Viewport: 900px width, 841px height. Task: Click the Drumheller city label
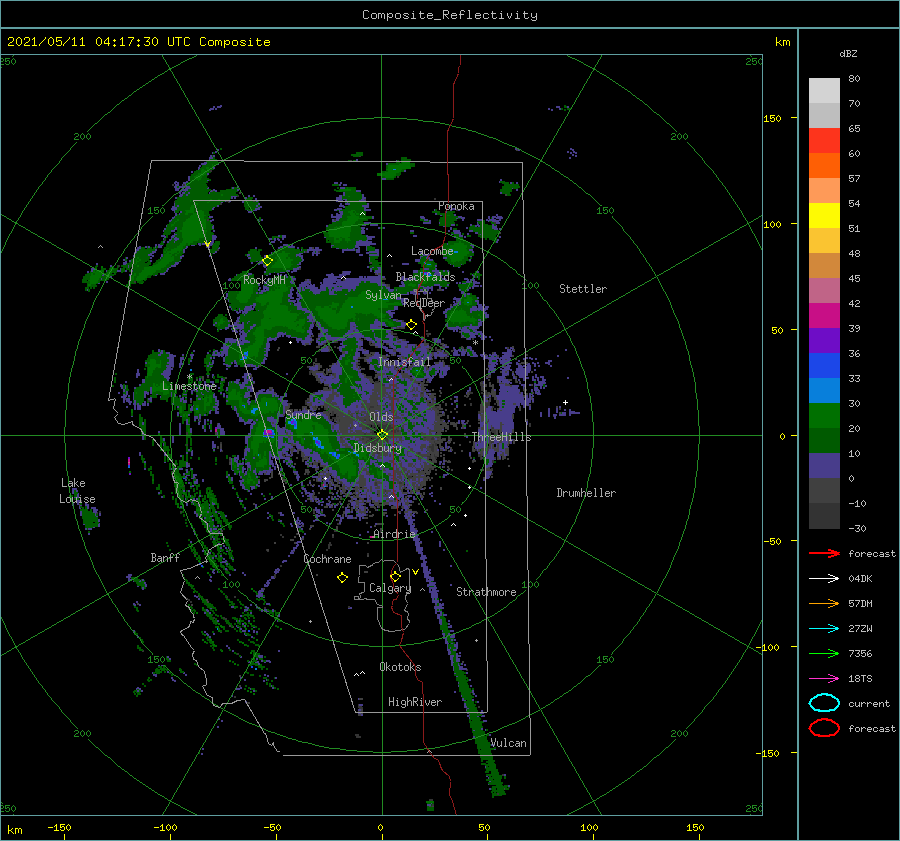(586, 493)
